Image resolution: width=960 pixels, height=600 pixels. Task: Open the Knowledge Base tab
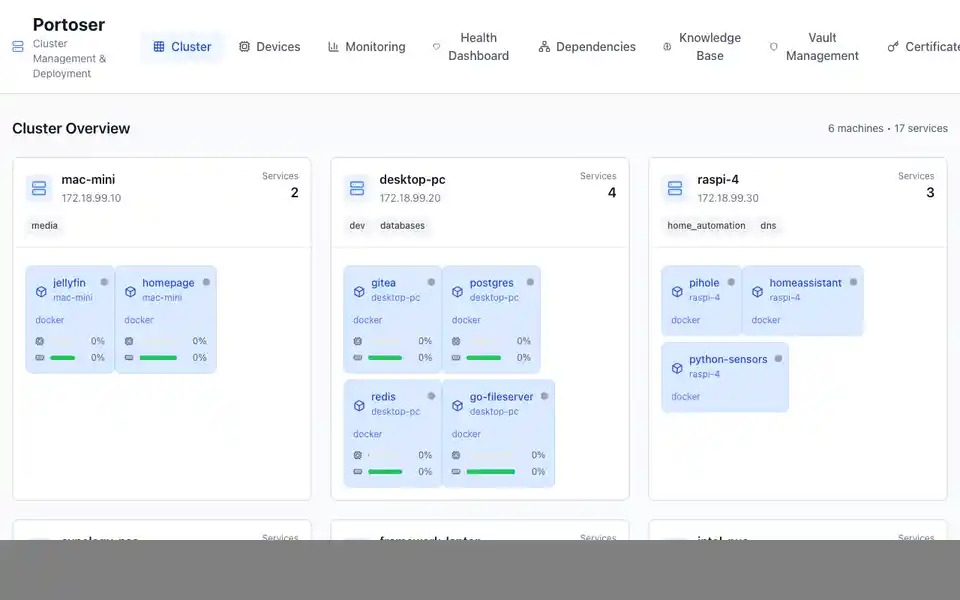coord(702,47)
